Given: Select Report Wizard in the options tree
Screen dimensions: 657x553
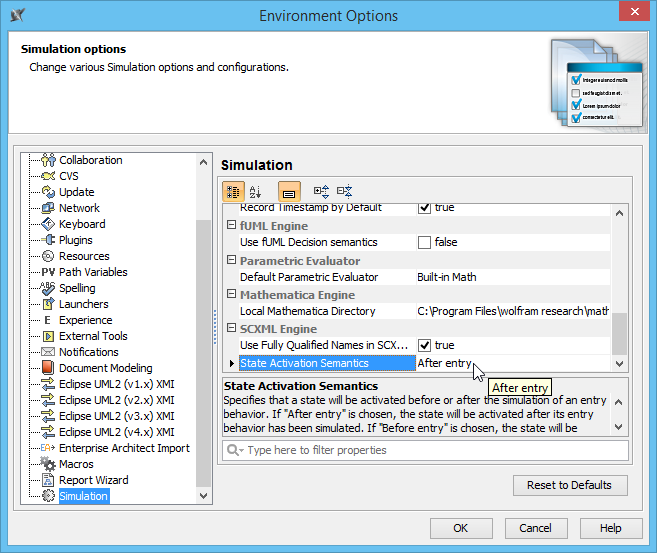Looking at the screenshot, I should click(93, 480).
